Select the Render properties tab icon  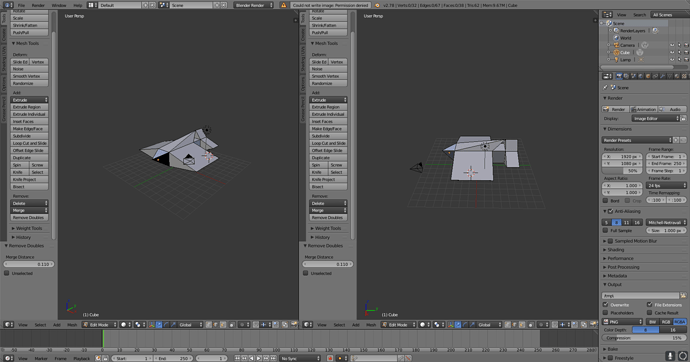619,76
